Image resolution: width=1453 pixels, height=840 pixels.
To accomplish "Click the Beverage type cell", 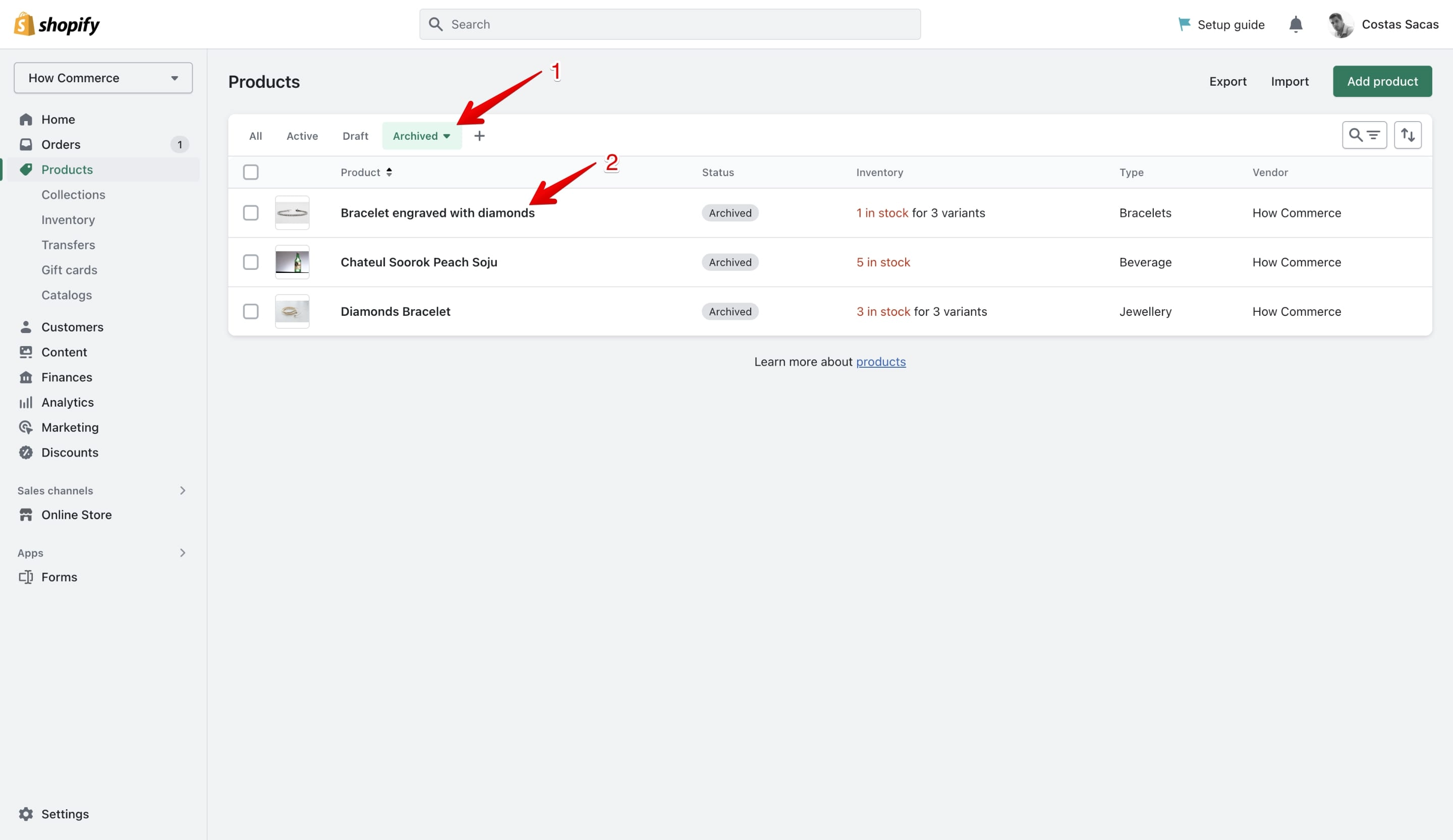I will pos(1145,262).
